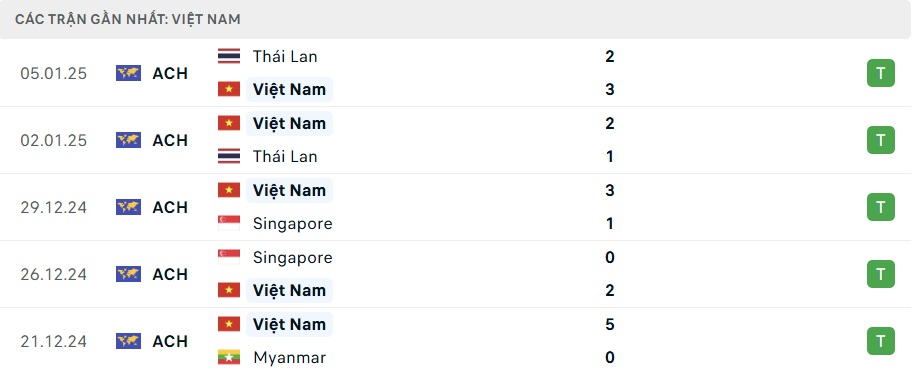Click the win badge on 26.12.24 row
This screenshot has height=372, width=923.
click(881, 274)
